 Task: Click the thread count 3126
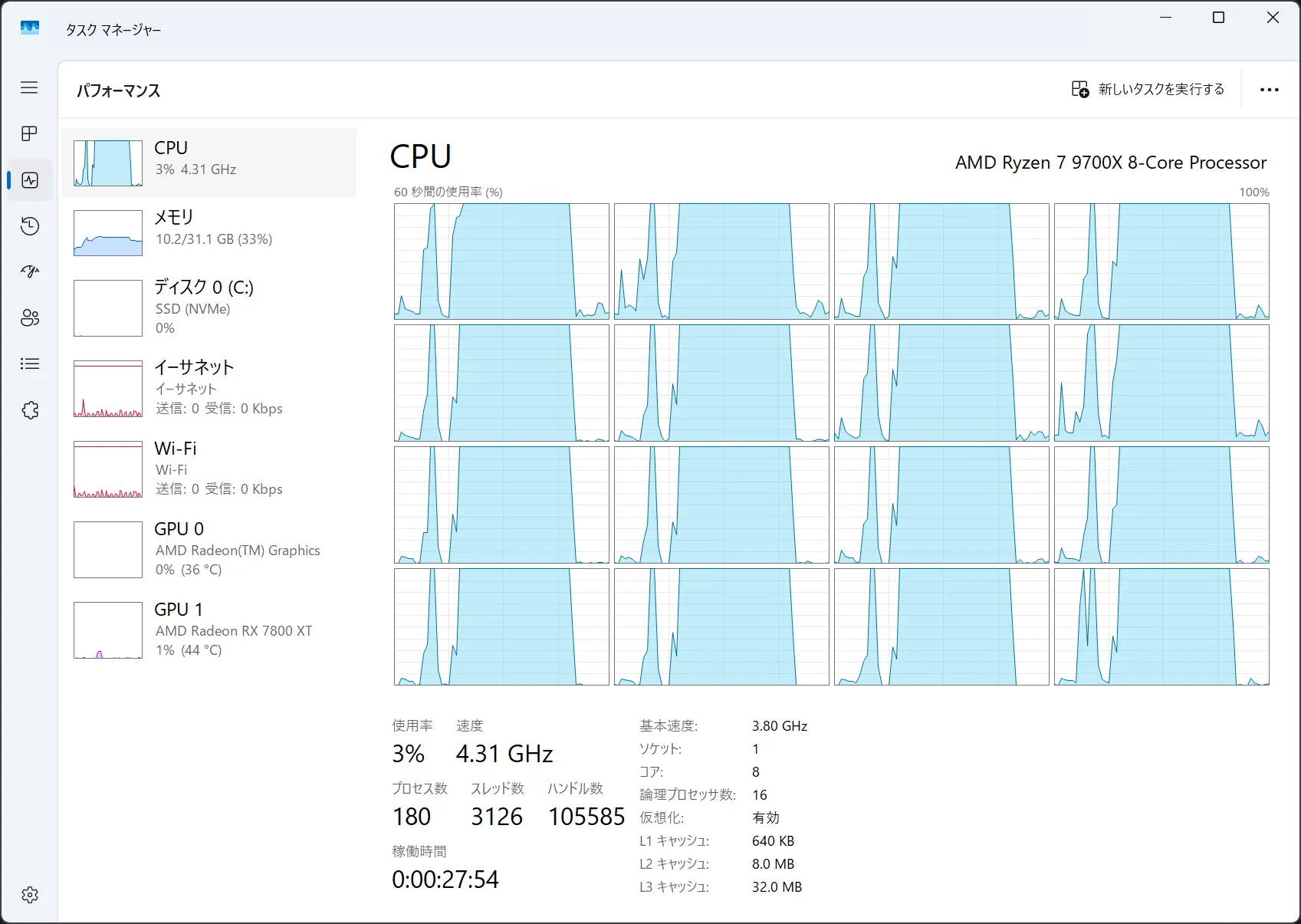coord(497,817)
